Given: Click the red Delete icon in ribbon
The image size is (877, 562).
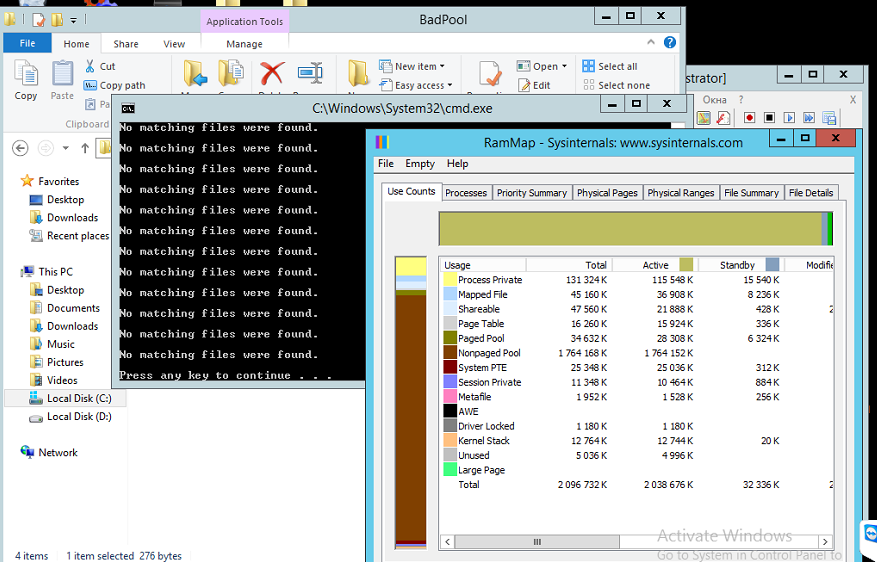Looking at the screenshot, I should tap(272, 75).
